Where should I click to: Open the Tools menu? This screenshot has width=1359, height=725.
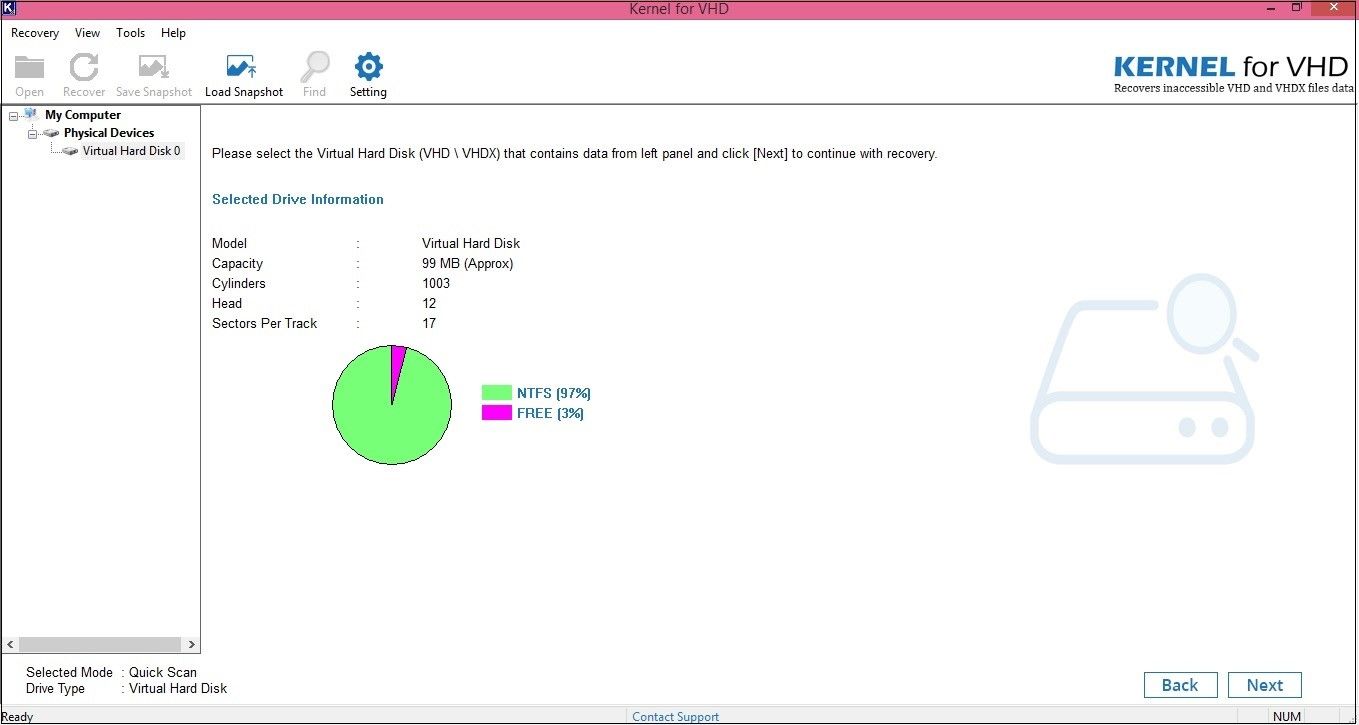click(x=130, y=33)
